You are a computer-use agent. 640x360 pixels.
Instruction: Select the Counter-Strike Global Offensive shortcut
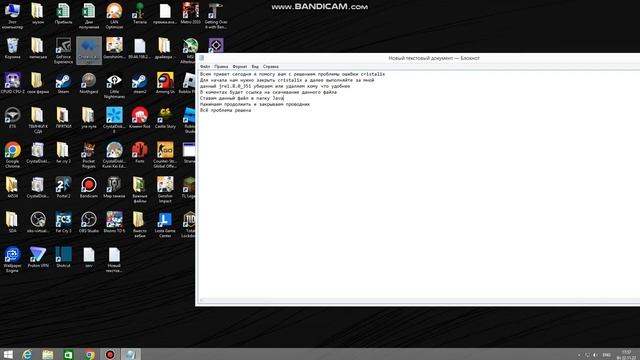[165, 155]
